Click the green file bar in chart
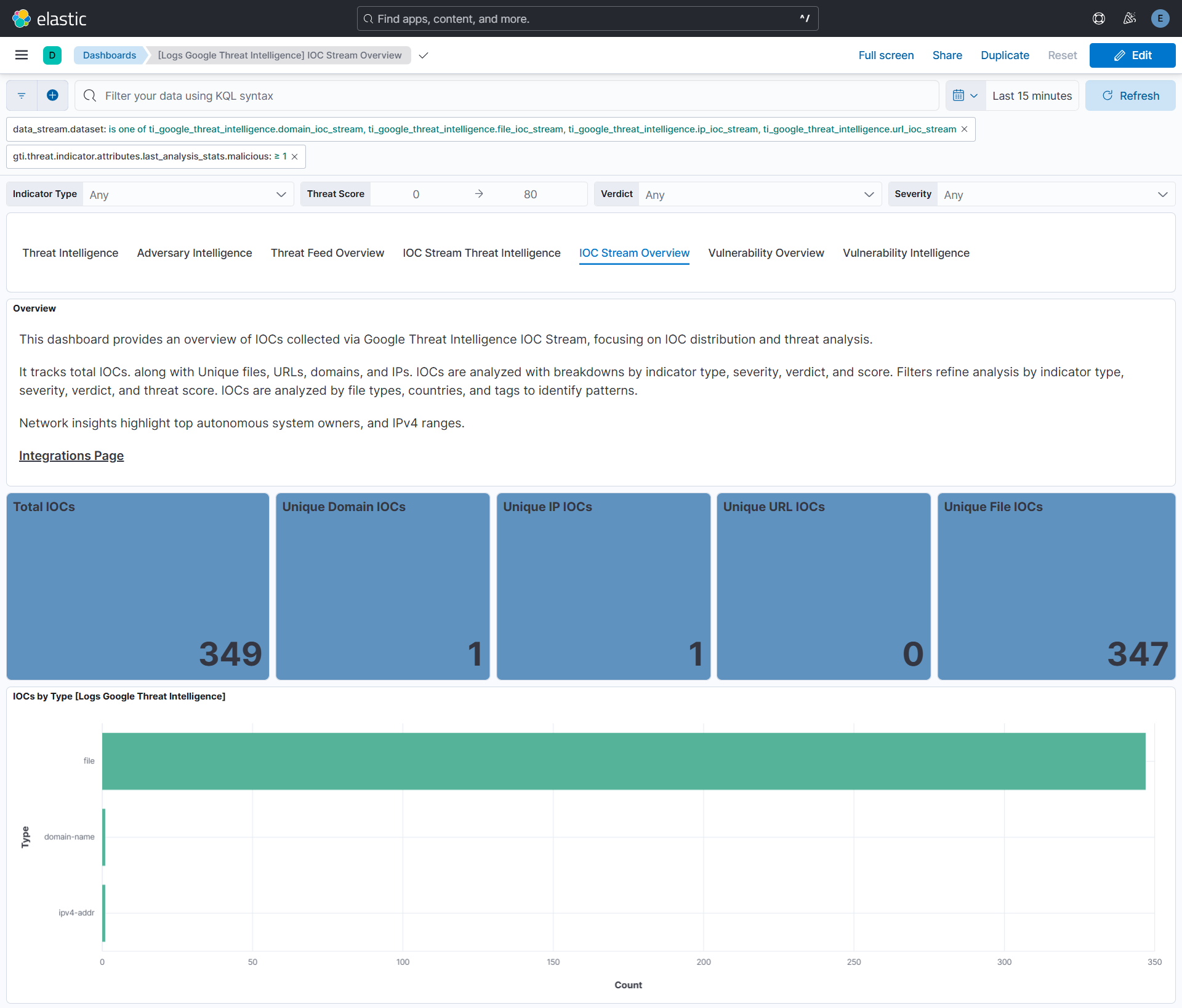This screenshot has height=1008, width=1182. click(624, 761)
